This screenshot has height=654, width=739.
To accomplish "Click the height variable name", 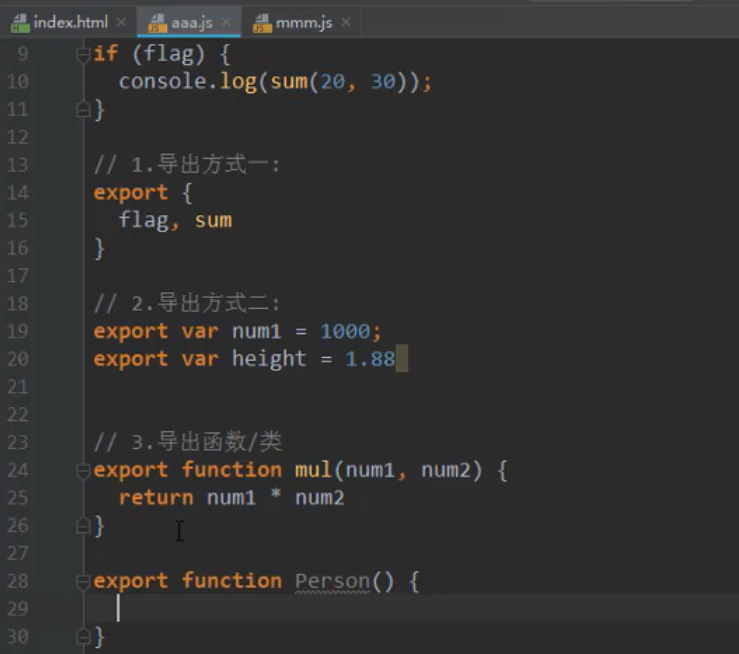I will coord(269,360).
